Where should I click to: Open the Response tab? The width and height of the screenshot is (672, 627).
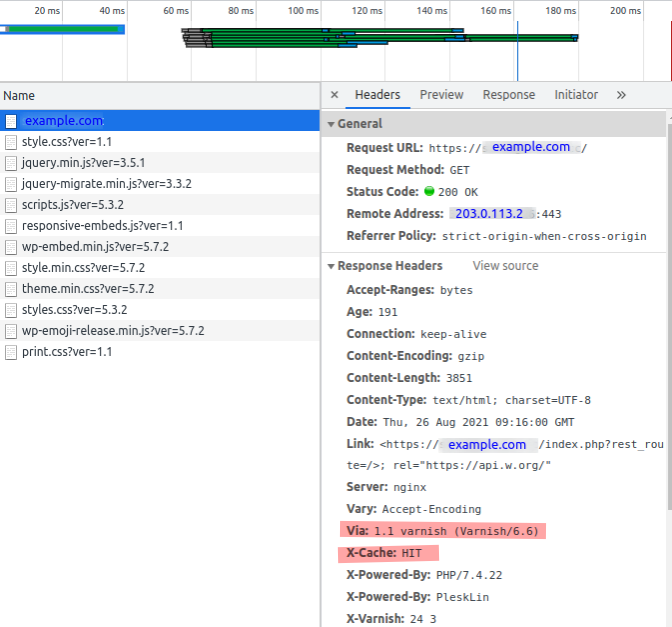coord(509,95)
